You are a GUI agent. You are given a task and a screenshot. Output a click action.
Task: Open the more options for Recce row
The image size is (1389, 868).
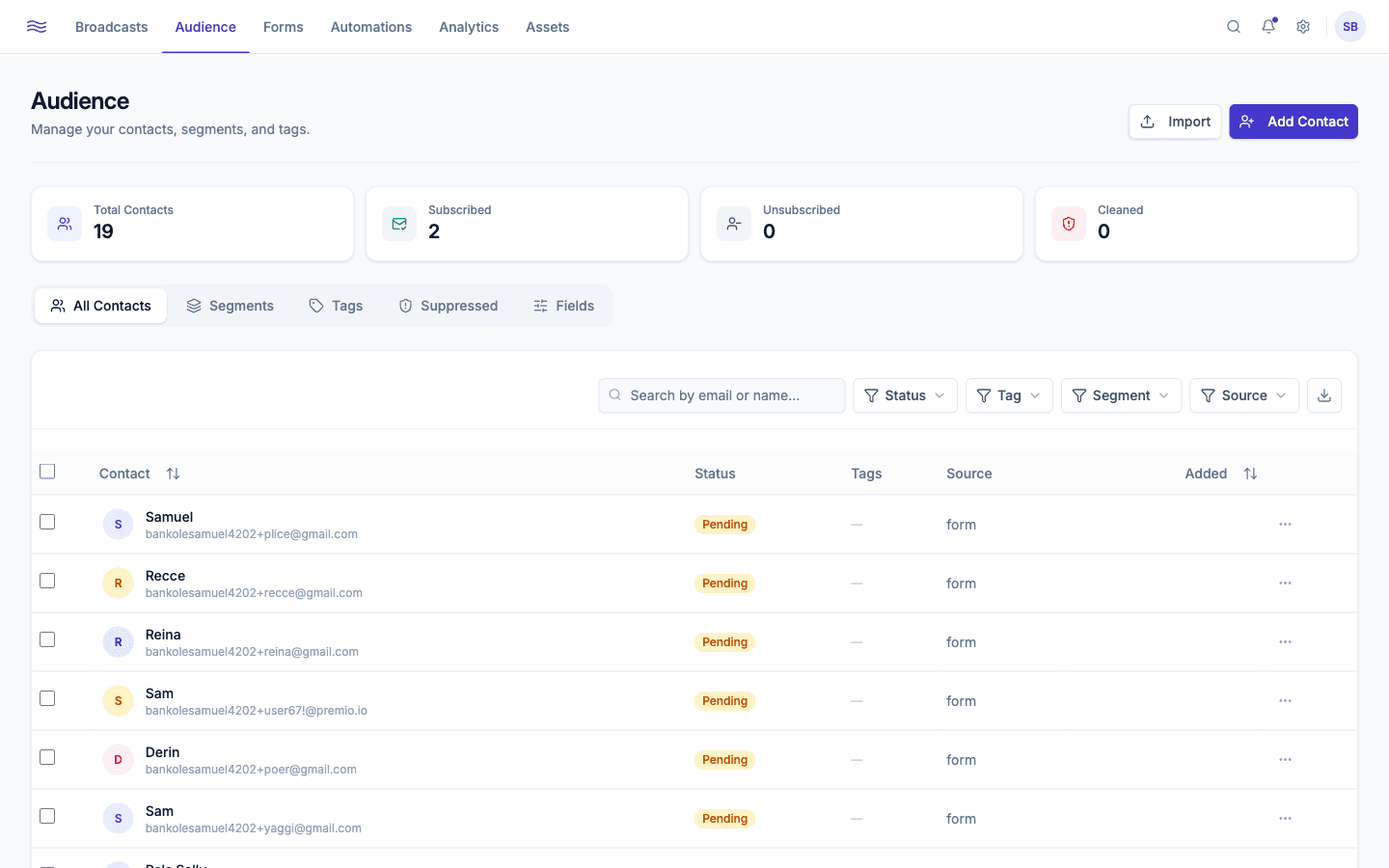pyautogui.click(x=1285, y=583)
